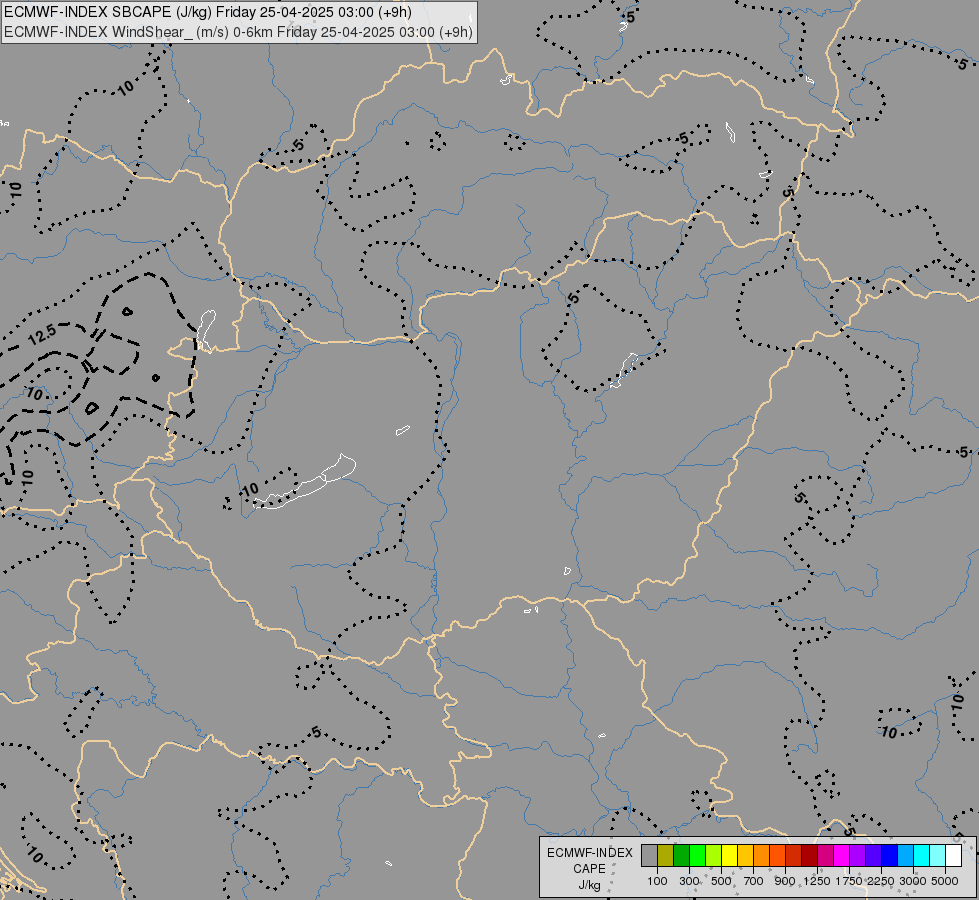Click the 900 legend value
The height and width of the screenshot is (900, 979).
785,881
